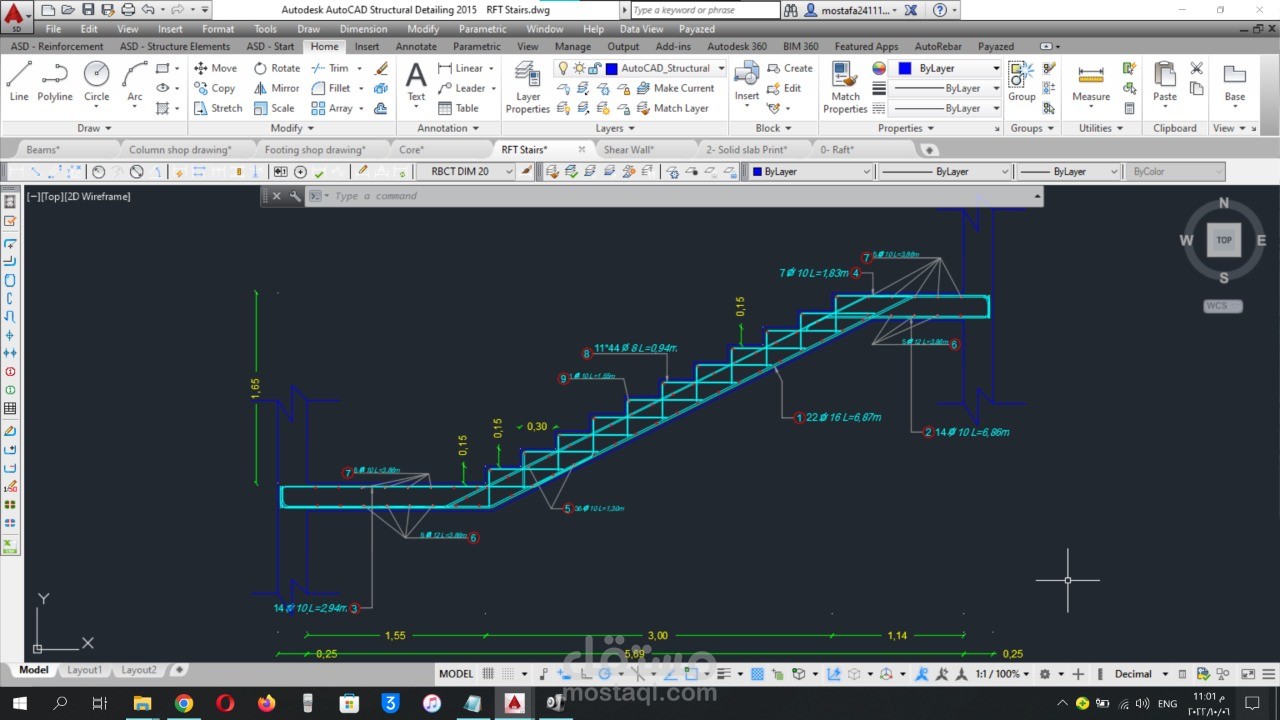Activate the Array tool
The height and width of the screenshot is (720, 1280).
click(332, 108)
